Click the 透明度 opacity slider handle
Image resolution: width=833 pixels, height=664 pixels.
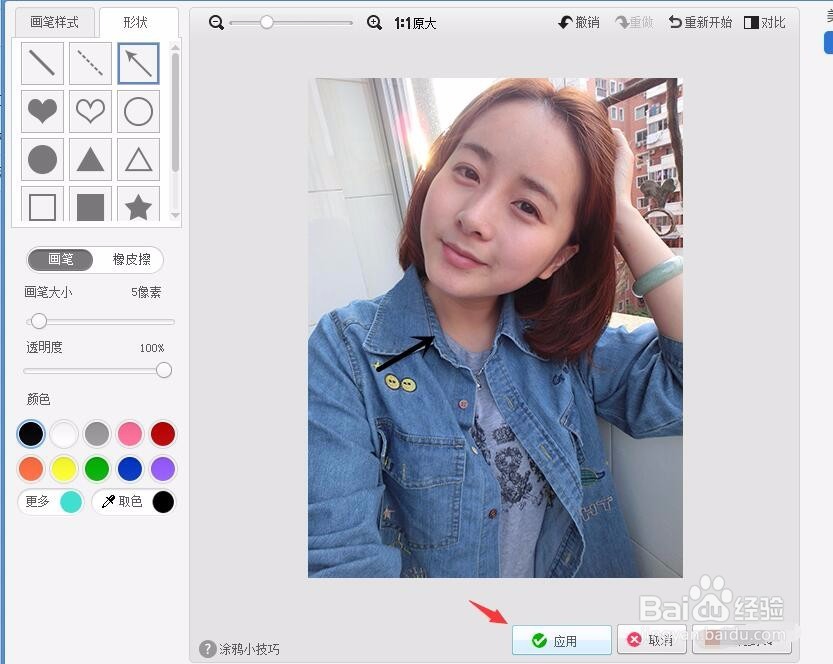point(164,370)
